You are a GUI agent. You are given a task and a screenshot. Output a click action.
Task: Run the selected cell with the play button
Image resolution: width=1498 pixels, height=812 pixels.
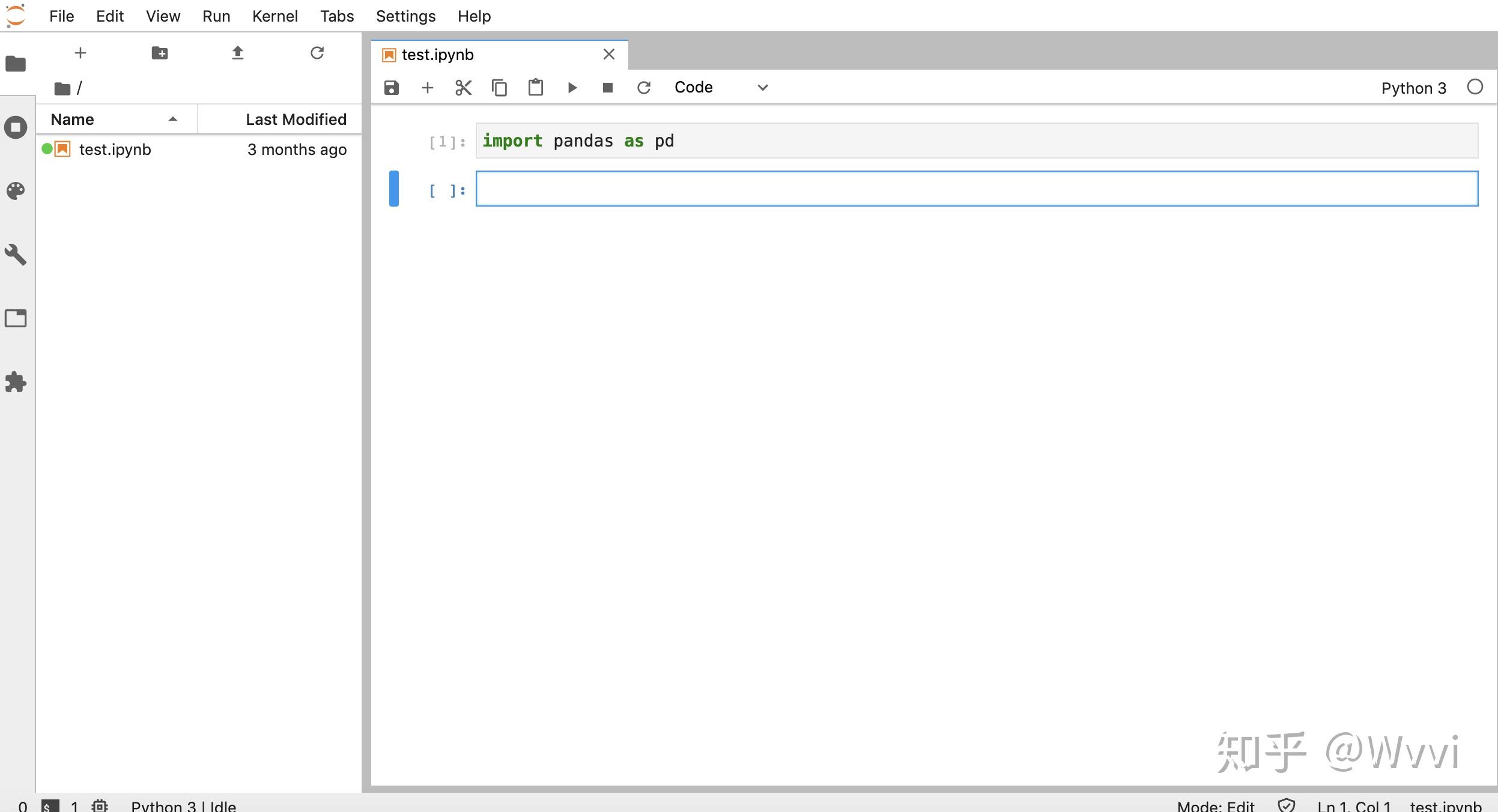[x=572, y=88]
